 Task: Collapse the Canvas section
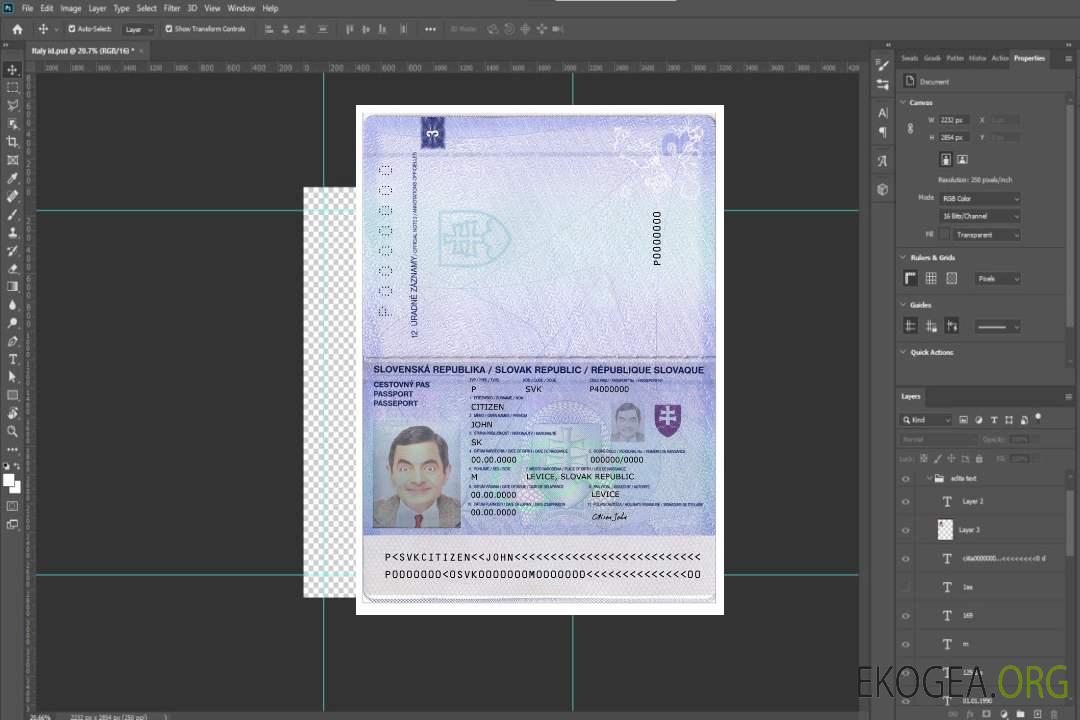click(x=903, y=103)
